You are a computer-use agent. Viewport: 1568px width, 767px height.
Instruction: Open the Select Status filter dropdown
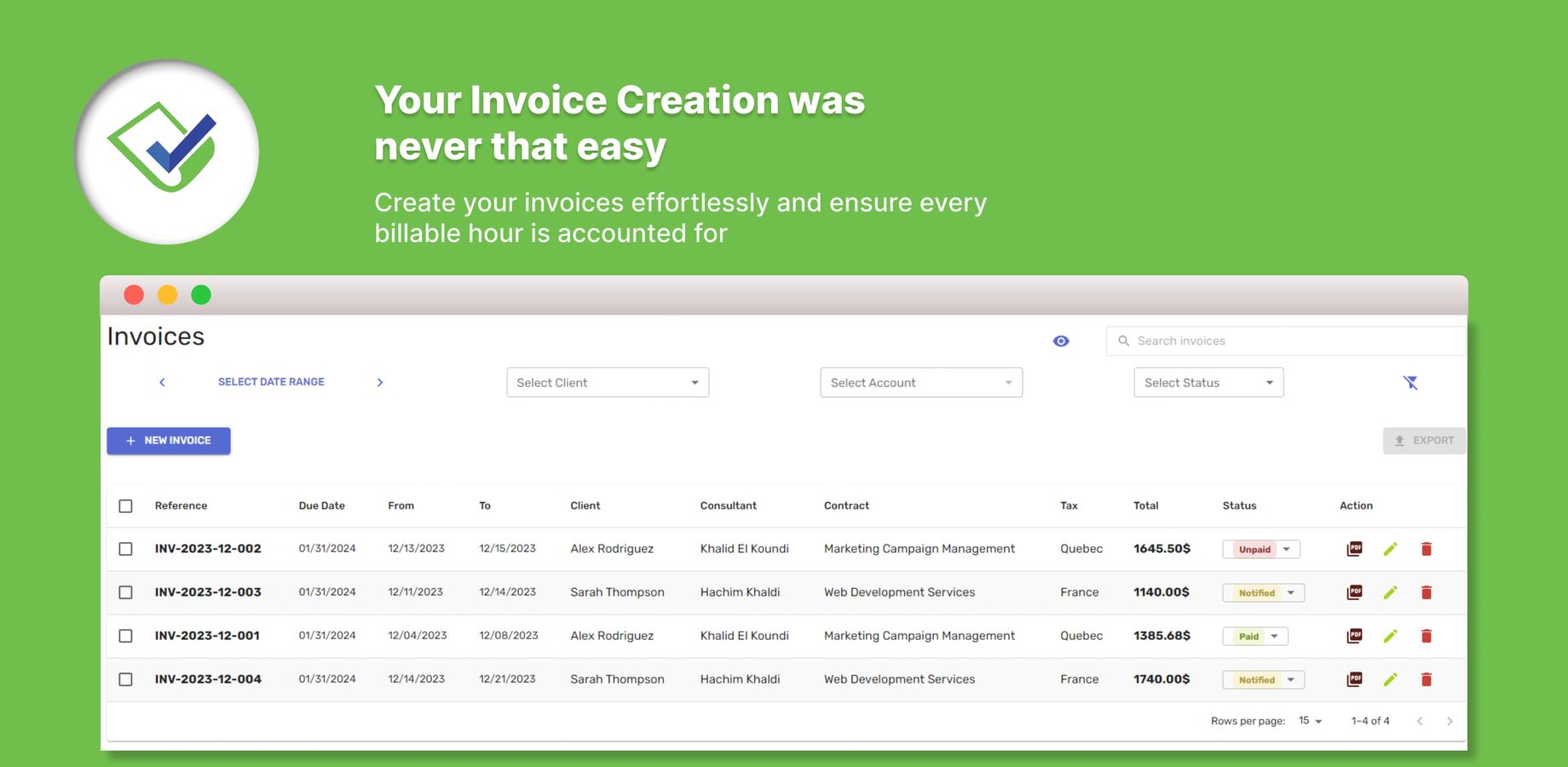click(1208, 383)
